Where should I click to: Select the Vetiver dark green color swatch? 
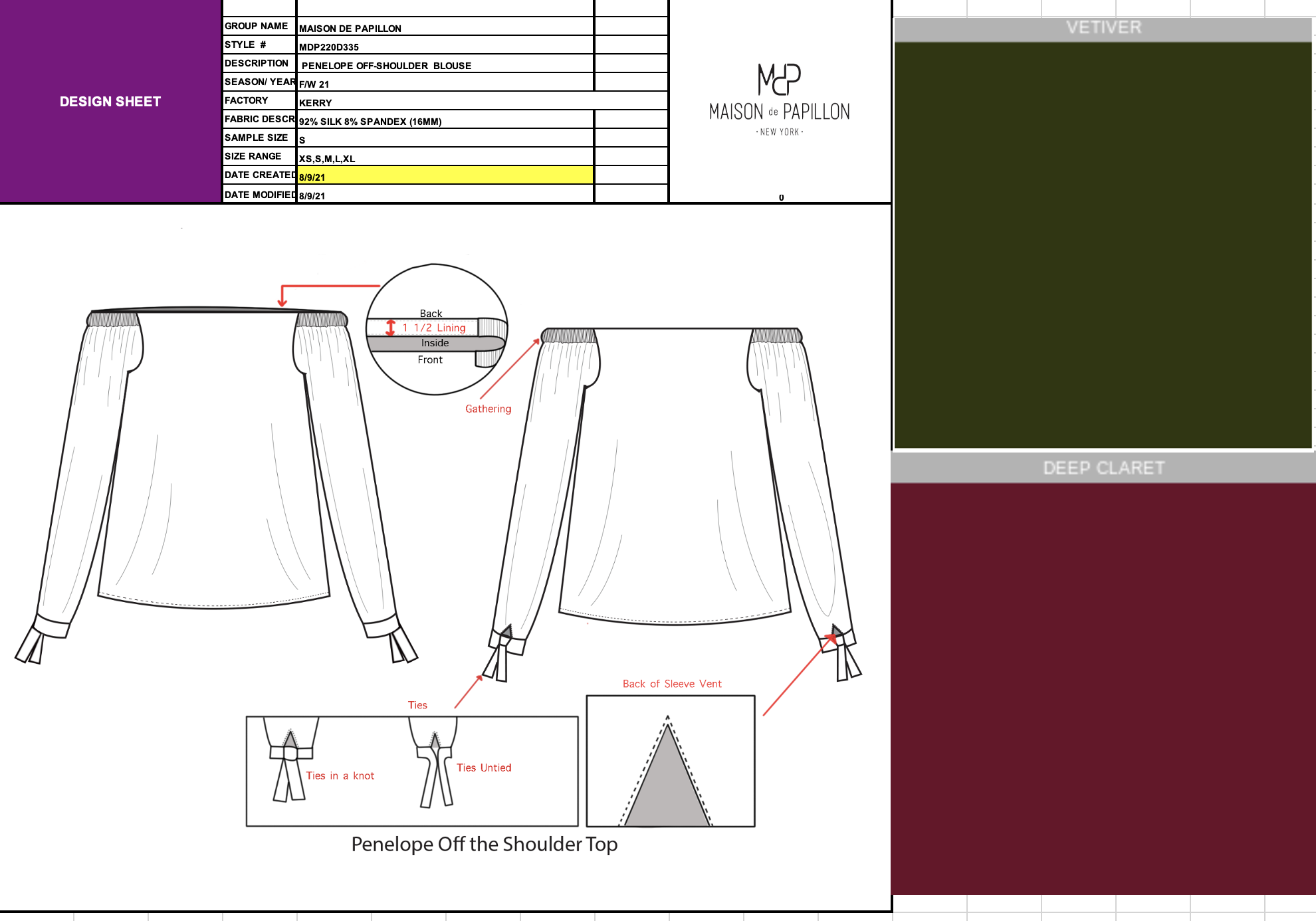(x=1103, y=245)
